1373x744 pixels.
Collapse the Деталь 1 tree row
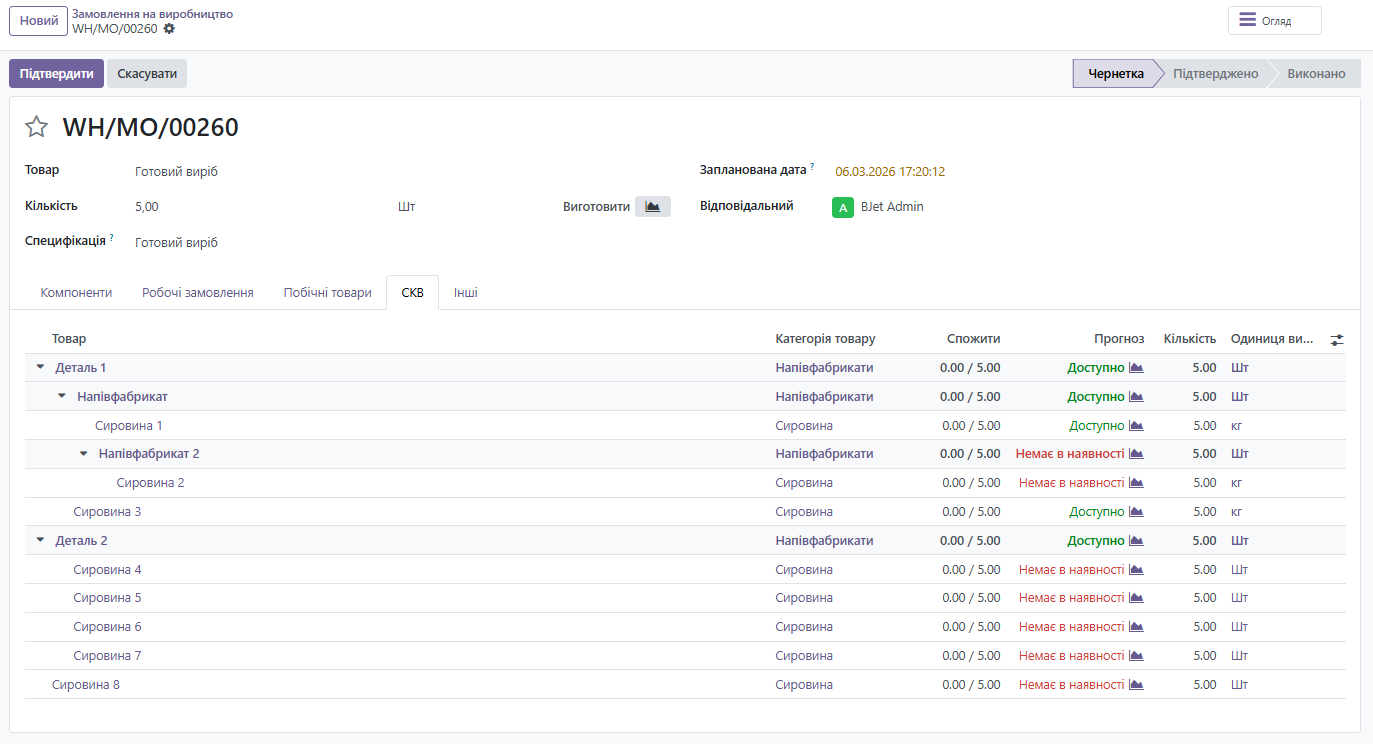pos(41,368)
